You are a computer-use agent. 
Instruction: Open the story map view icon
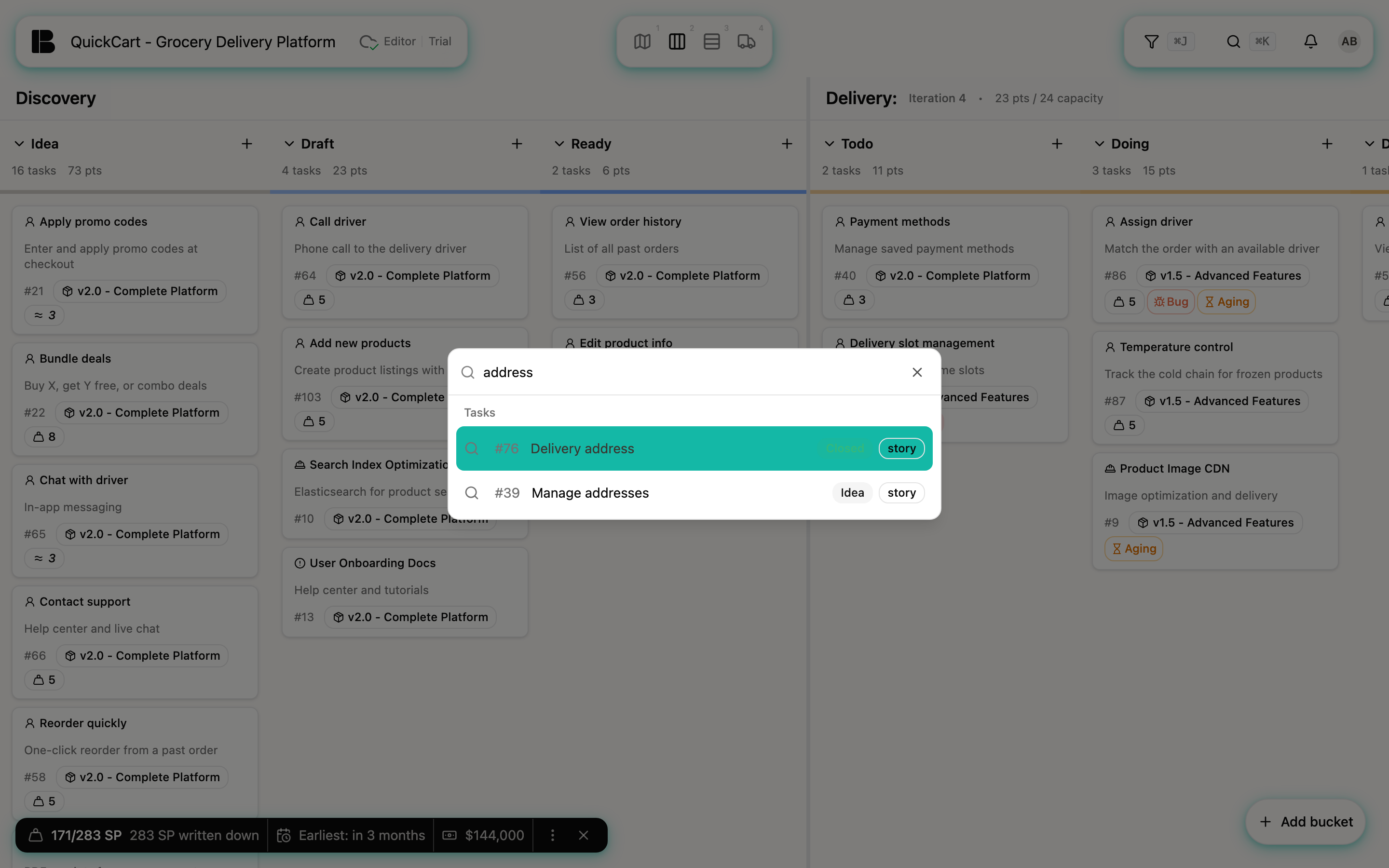pyautogui.click(x=642, y=41)
